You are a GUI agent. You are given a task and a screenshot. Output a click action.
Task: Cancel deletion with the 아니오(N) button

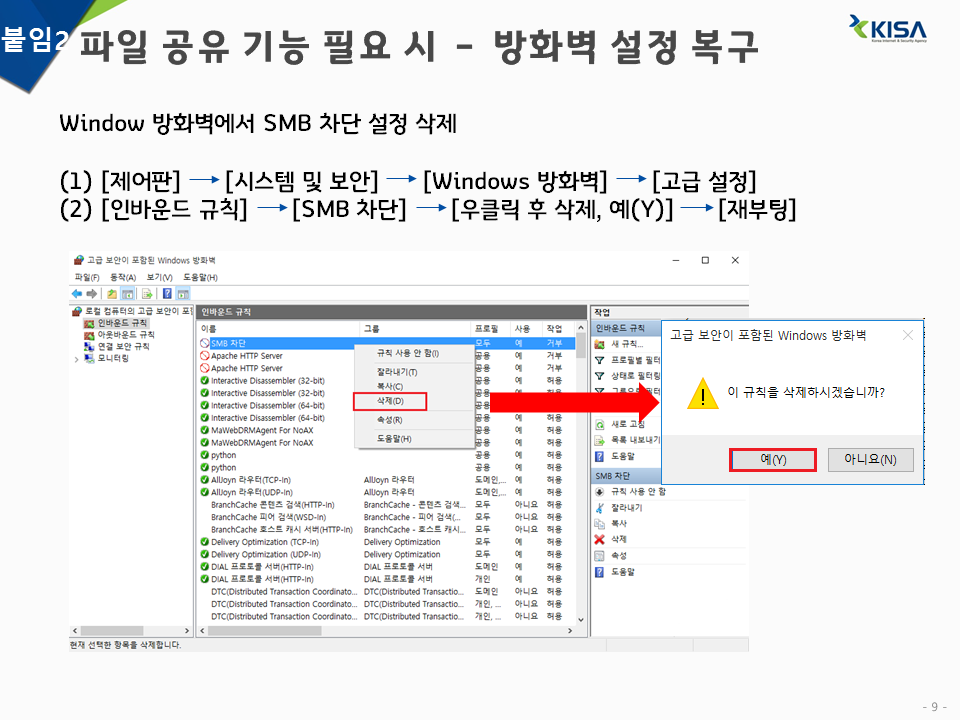tap(870, 460)
